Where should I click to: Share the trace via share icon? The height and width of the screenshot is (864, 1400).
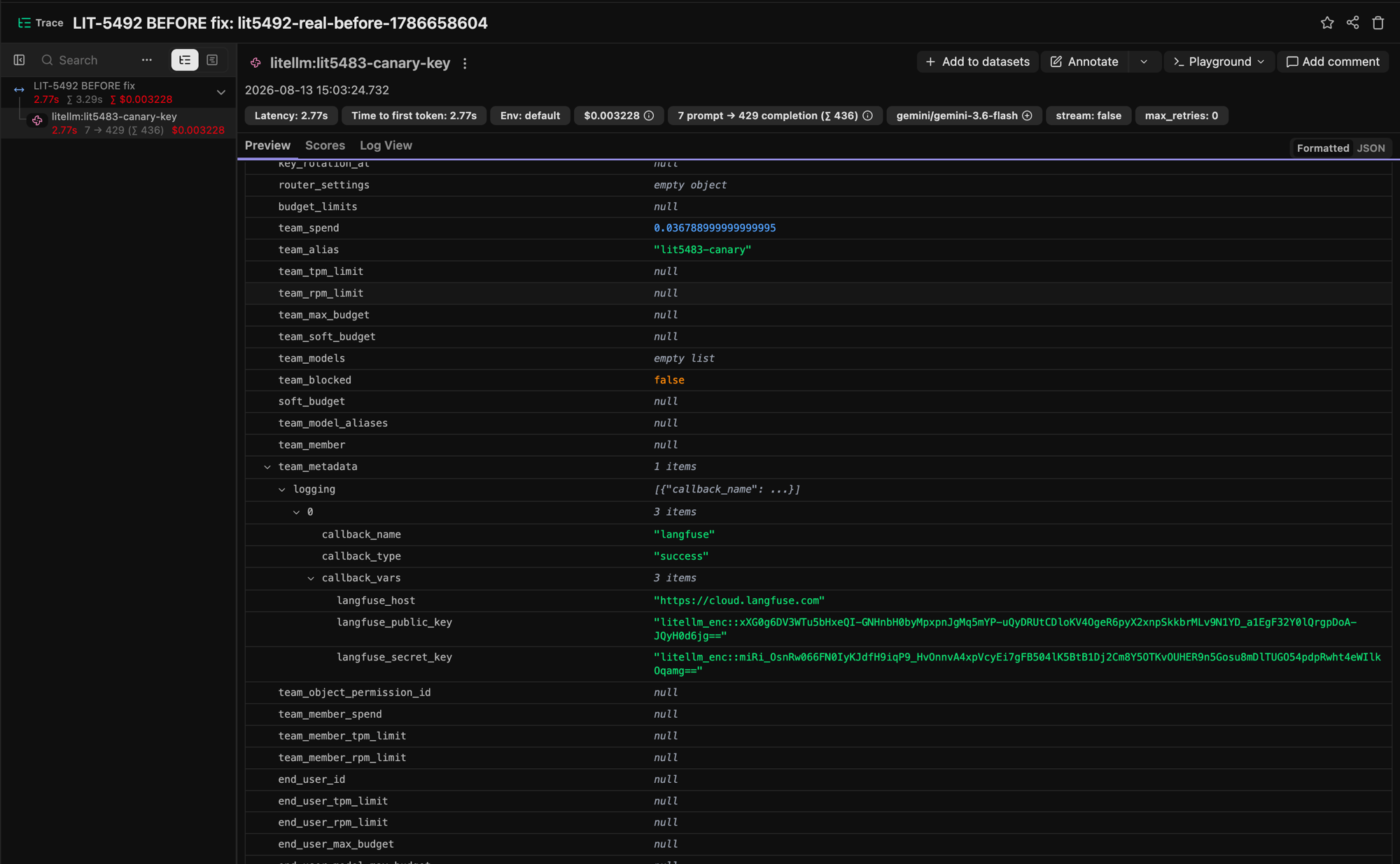[x=1352, y=23]
